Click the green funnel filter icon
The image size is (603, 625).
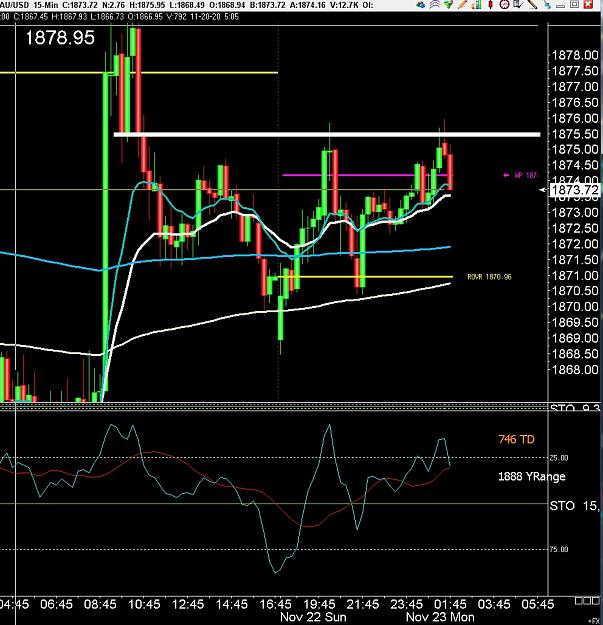click(x=448, y=5)
